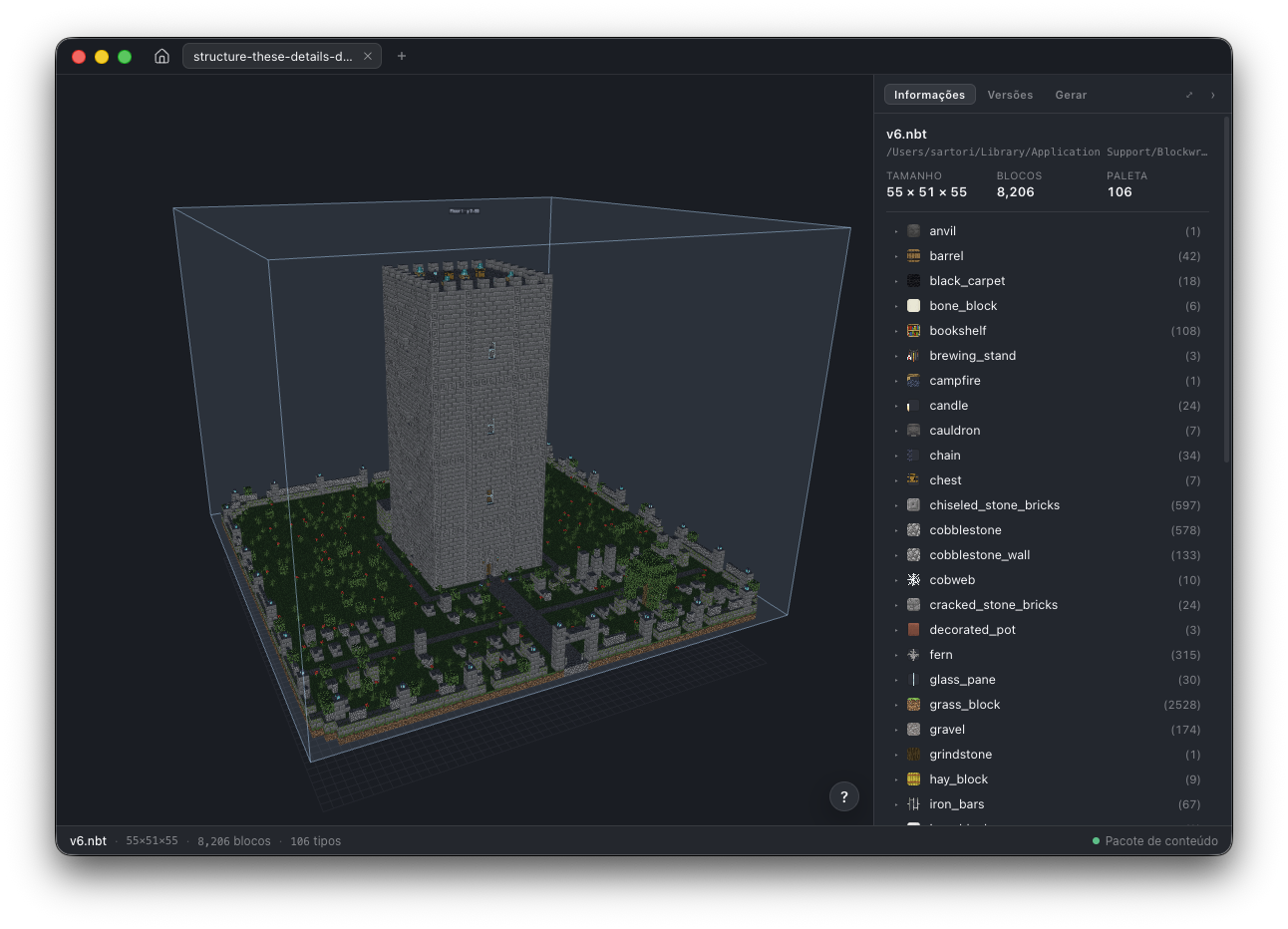Close the structure-these-details tab
The image size is (1288, 929).
pyautogui.click(x=368, y=56)
